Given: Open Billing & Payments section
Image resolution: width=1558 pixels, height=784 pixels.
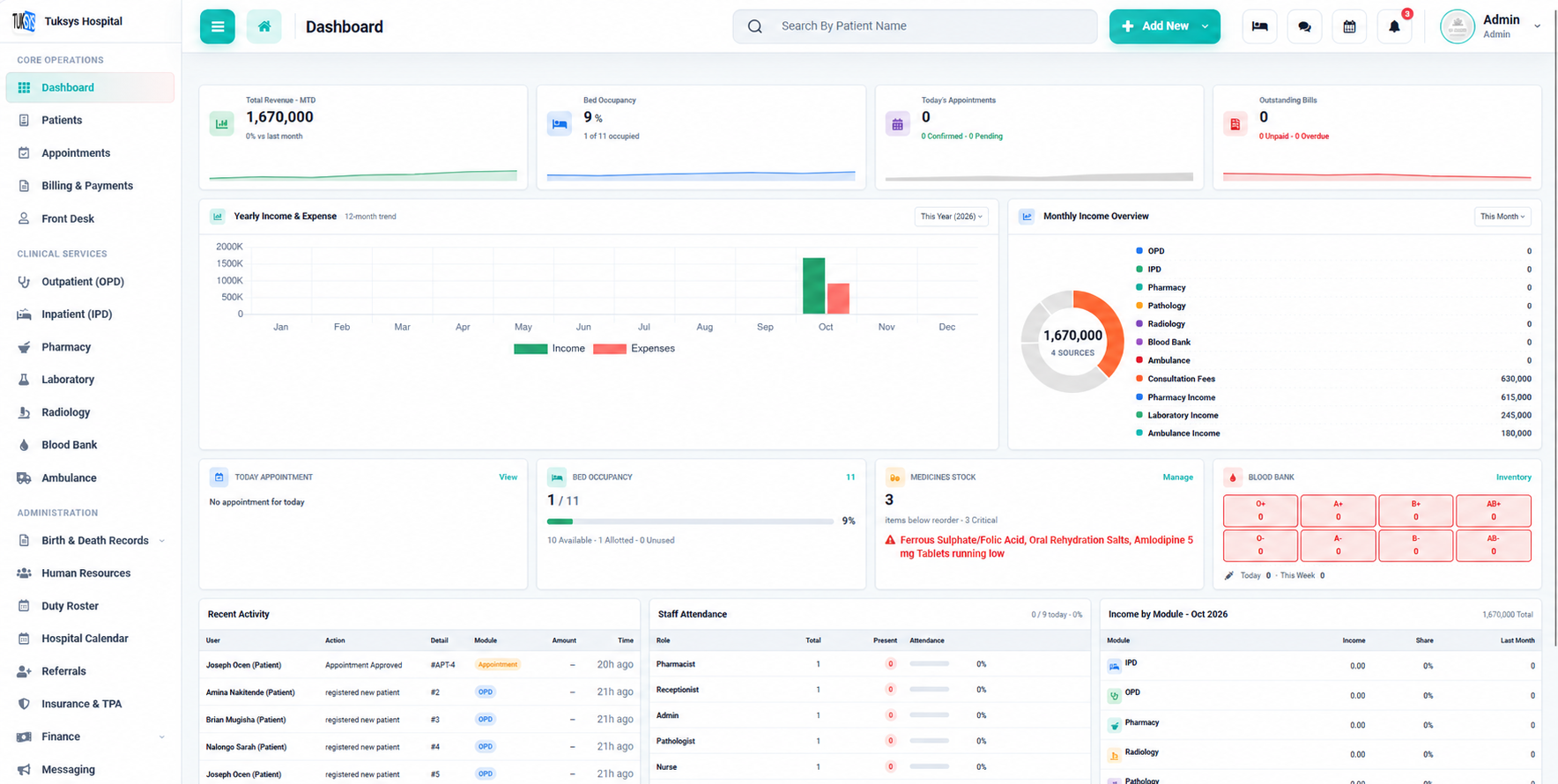Looking at the screenshot, I should click(x=91, y=186).
